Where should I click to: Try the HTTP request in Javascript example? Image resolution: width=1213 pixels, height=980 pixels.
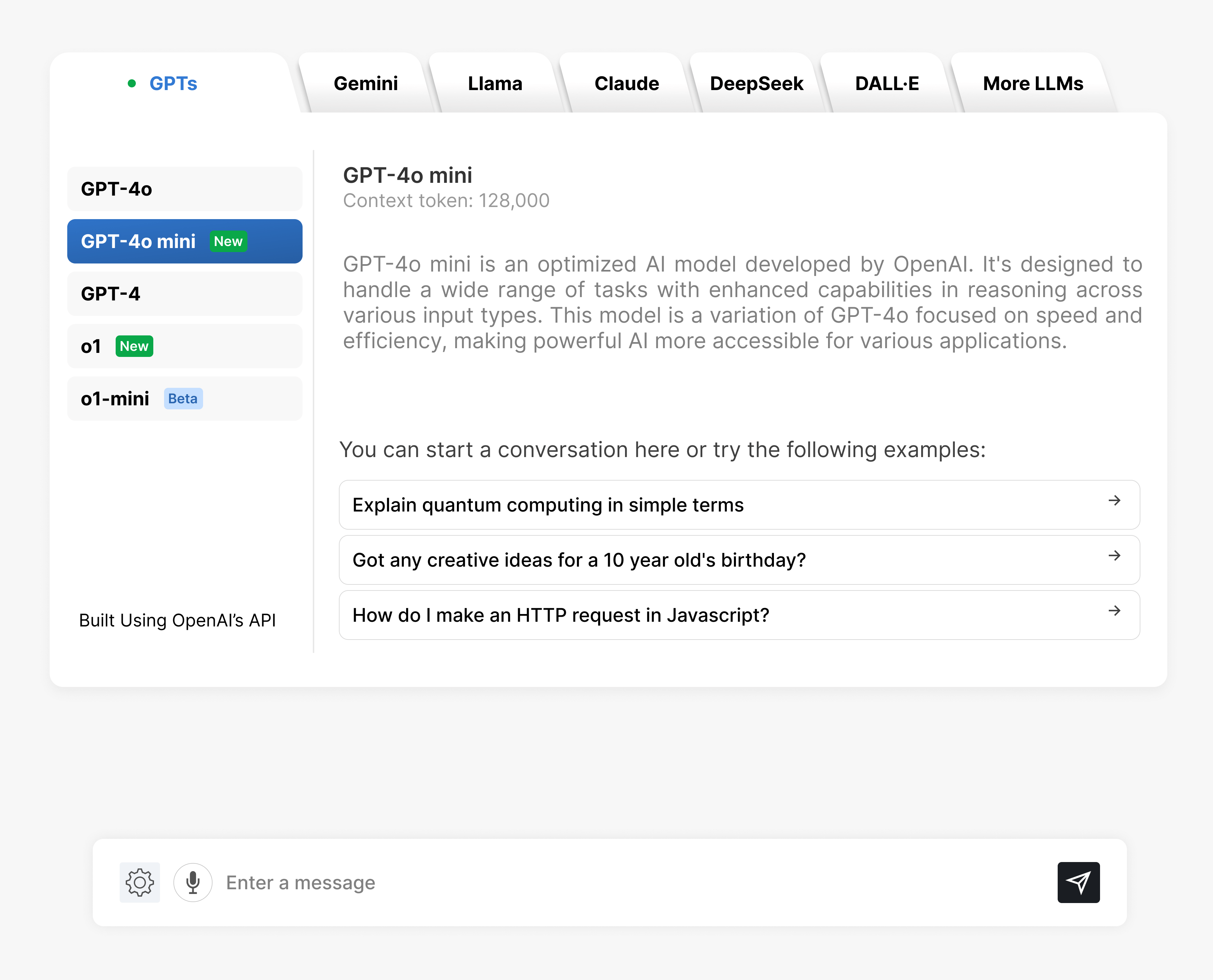click(560, 615)
